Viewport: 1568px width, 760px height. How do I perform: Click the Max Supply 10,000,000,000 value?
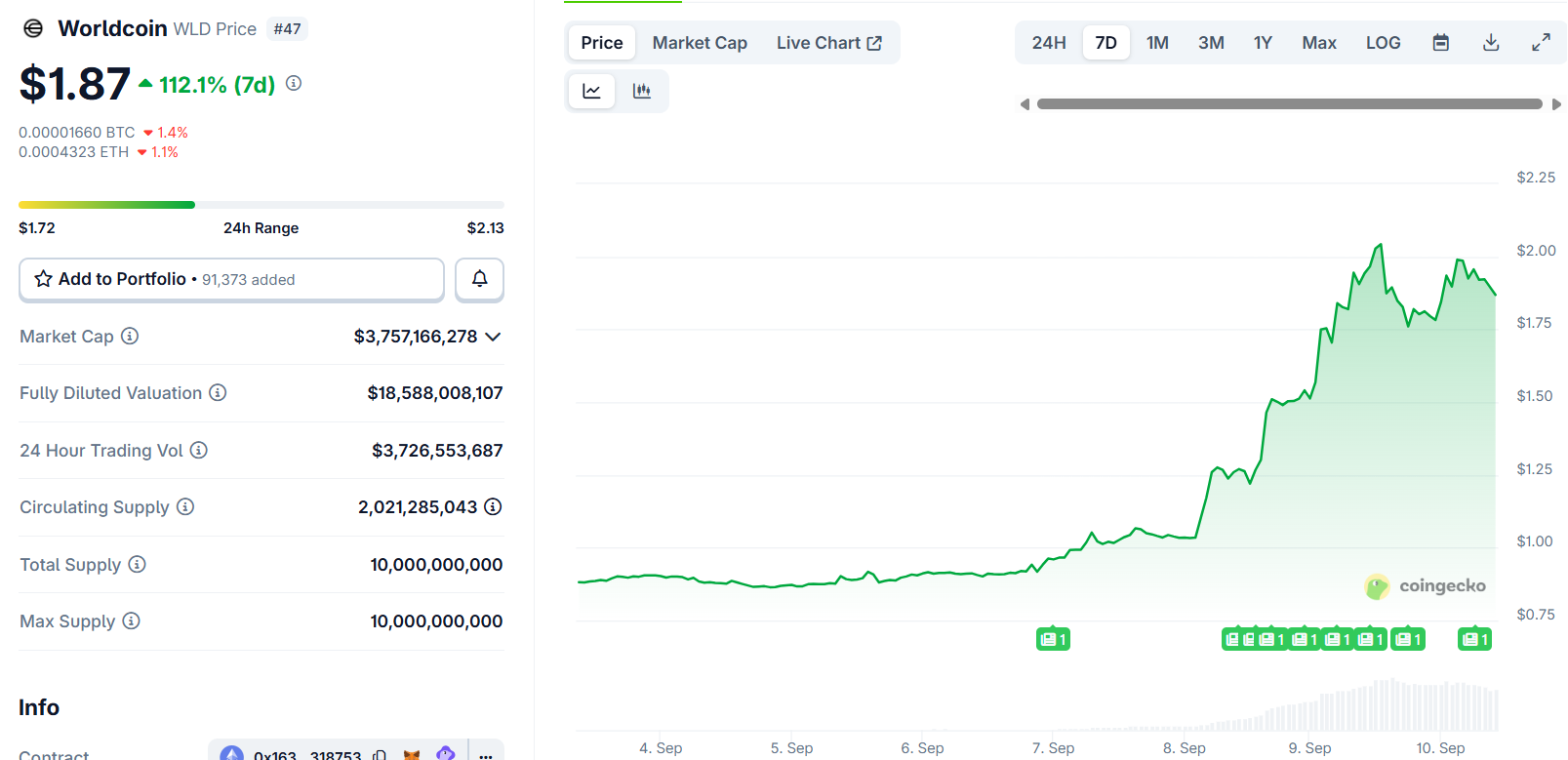click(x=436, y=621)
